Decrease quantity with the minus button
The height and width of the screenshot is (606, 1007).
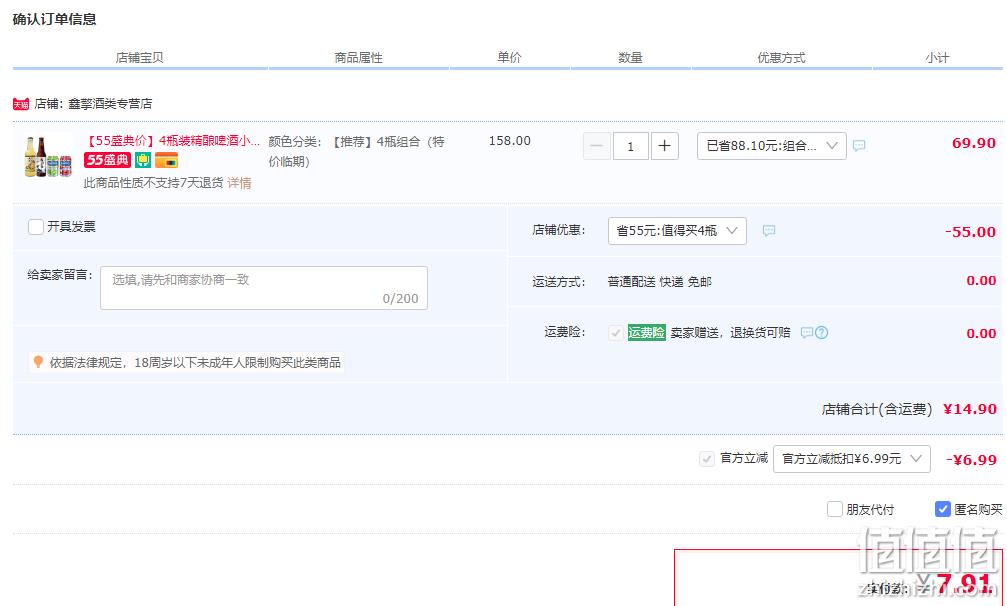tap(597, 146)
